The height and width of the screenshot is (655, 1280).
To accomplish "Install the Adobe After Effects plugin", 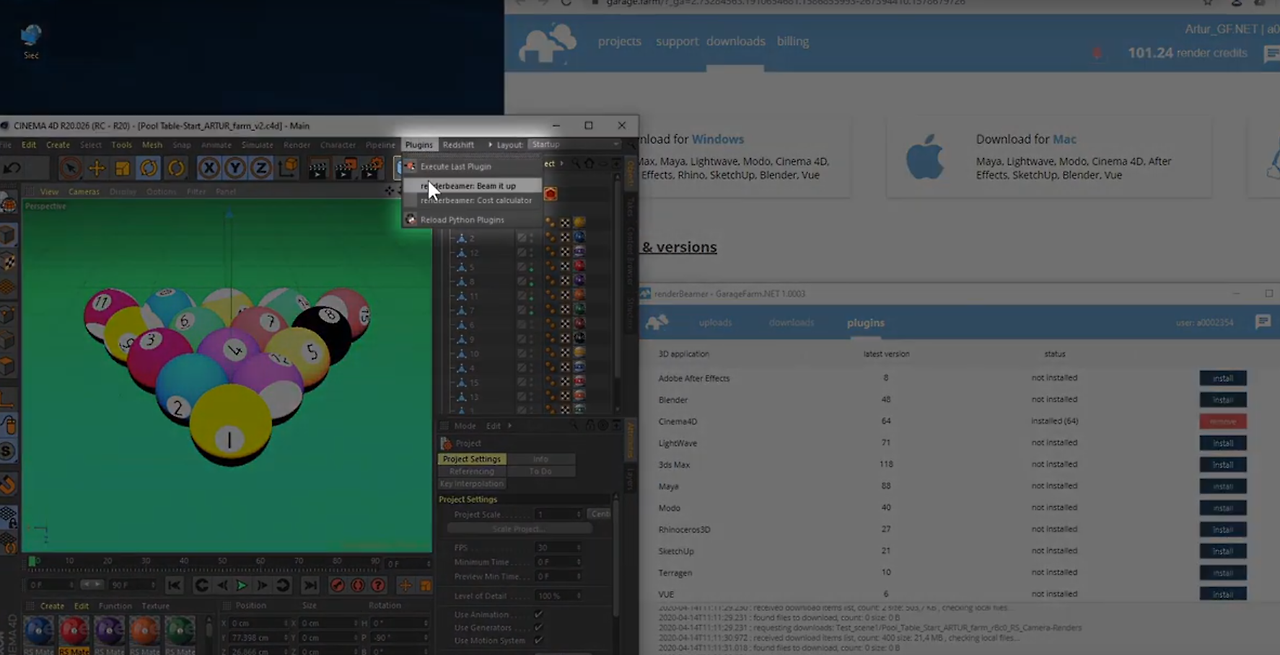I will tap(1223, 378).
